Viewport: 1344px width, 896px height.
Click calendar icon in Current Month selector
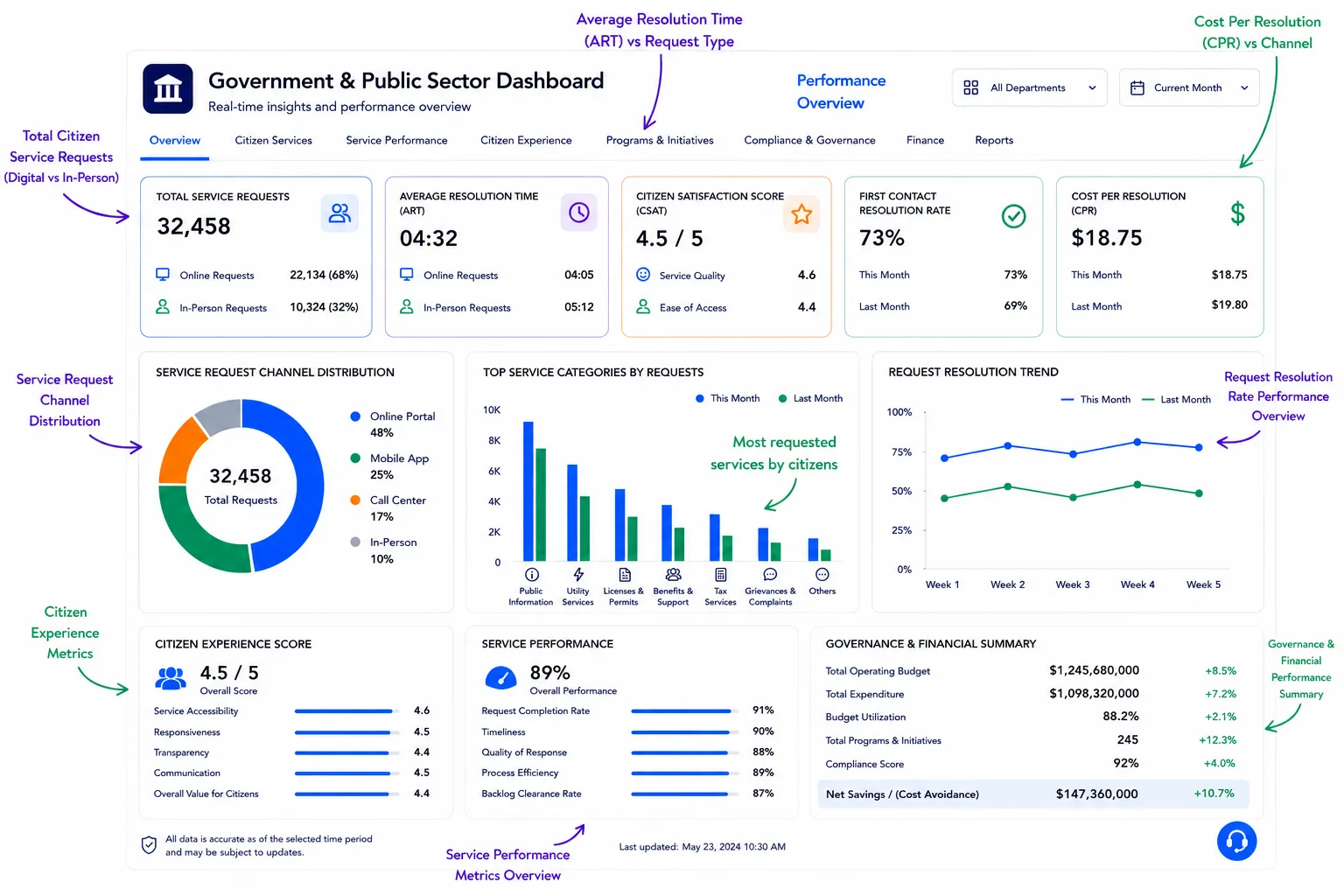tap(1137, 87)
